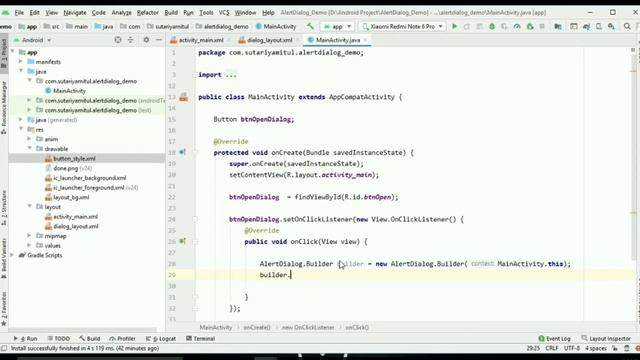
Task: Click the Attach Debugger to Android Process icon
Action: point(530,27)
